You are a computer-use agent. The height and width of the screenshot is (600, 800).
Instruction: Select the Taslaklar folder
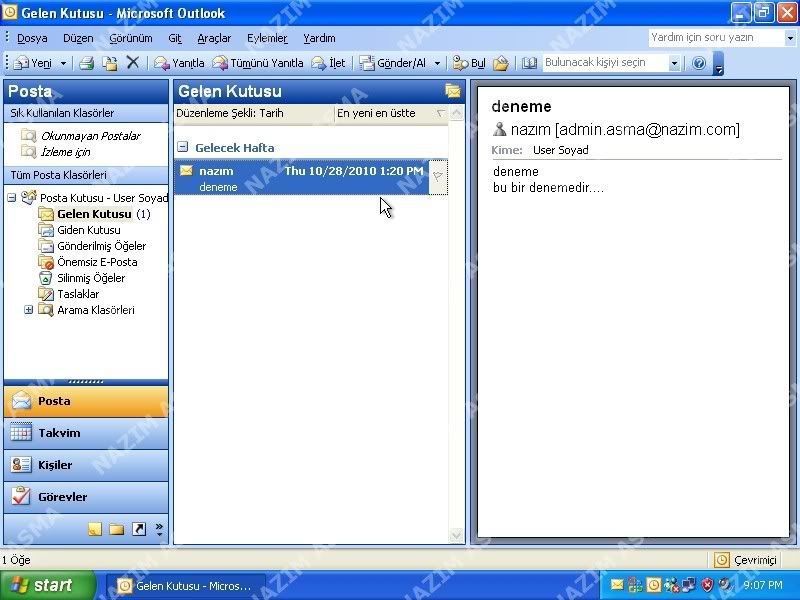78,294
